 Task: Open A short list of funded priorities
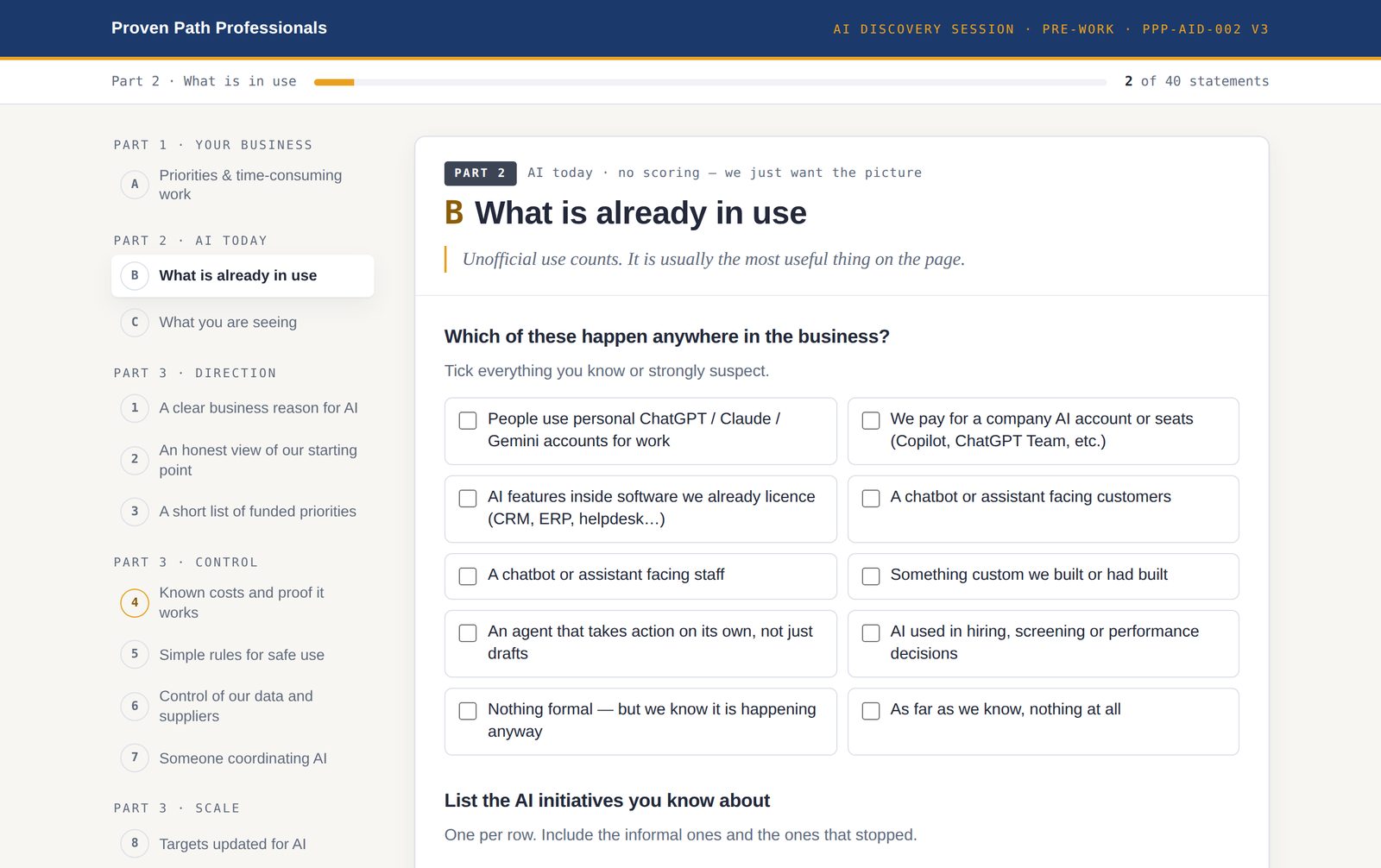point(243,511)
